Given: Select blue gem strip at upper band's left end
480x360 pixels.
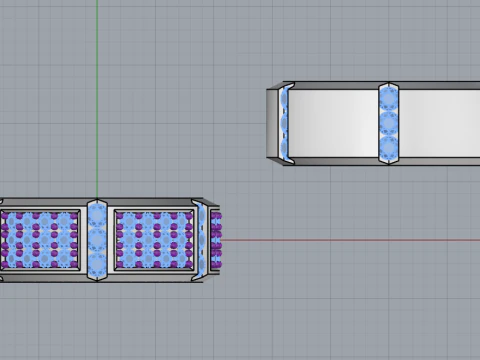Looking at the screenshot, I should pyautogui.click(x=285, y=123).
